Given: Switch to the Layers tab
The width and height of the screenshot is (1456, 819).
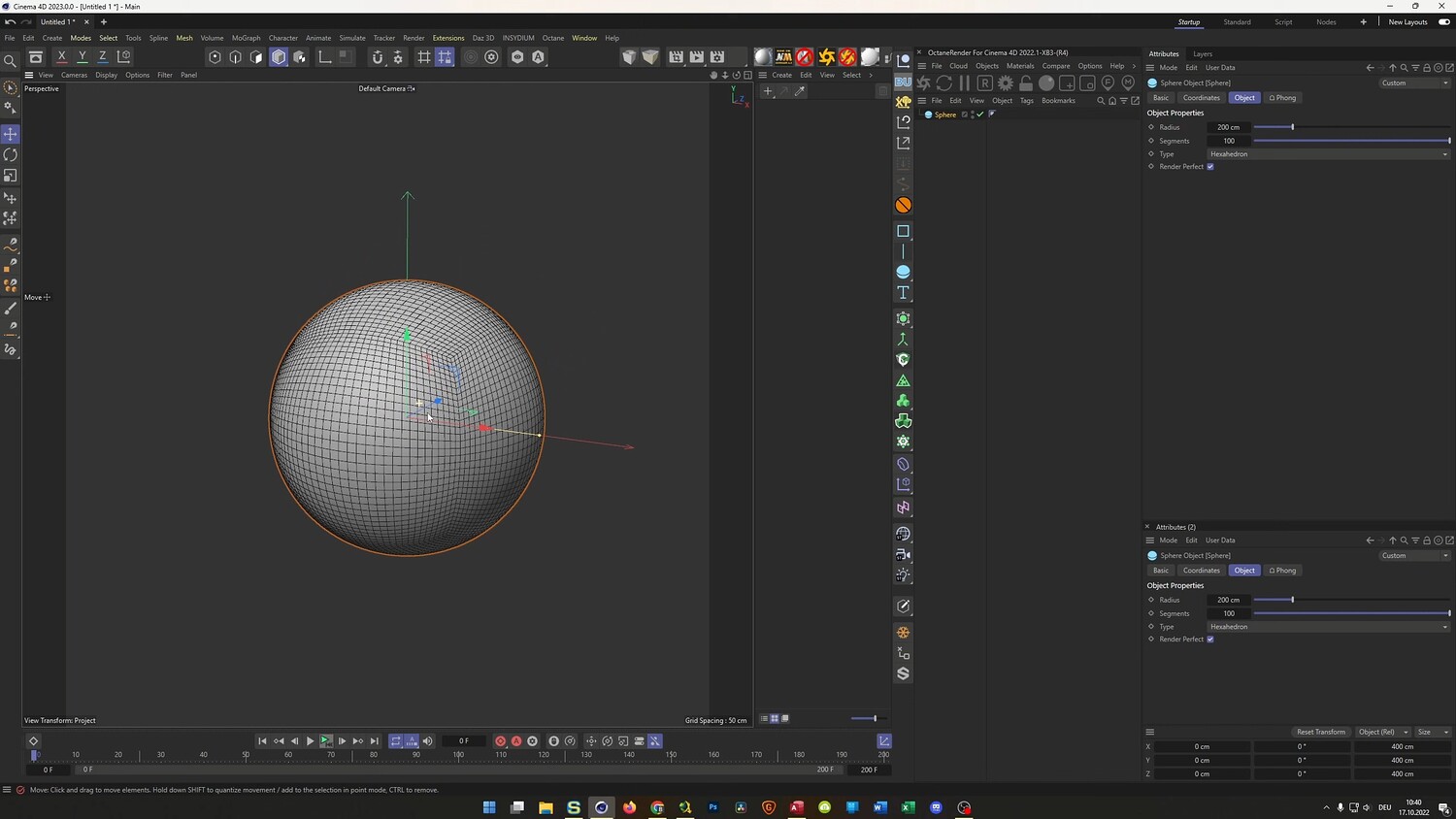Looking at the screenshot, I should click(1203, 54).
